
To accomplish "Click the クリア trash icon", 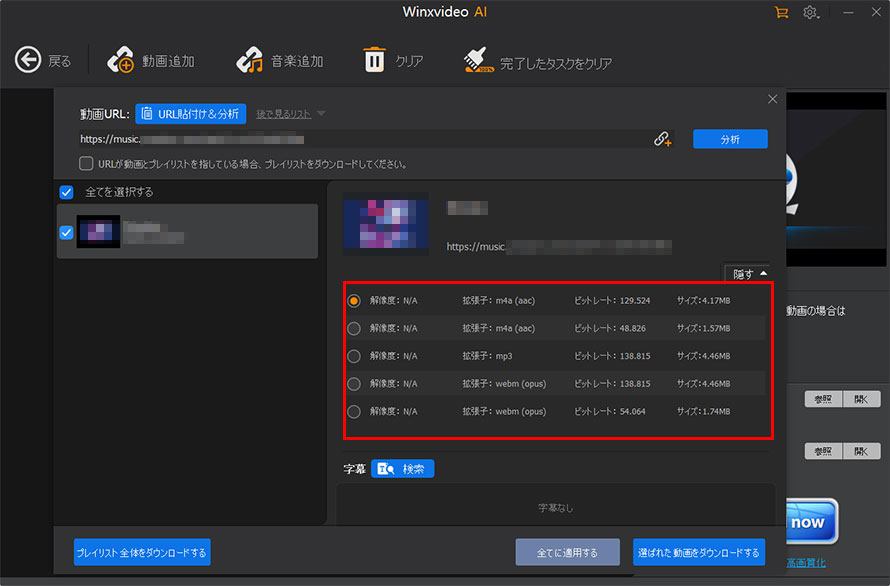I will click(x=374, y=60).
